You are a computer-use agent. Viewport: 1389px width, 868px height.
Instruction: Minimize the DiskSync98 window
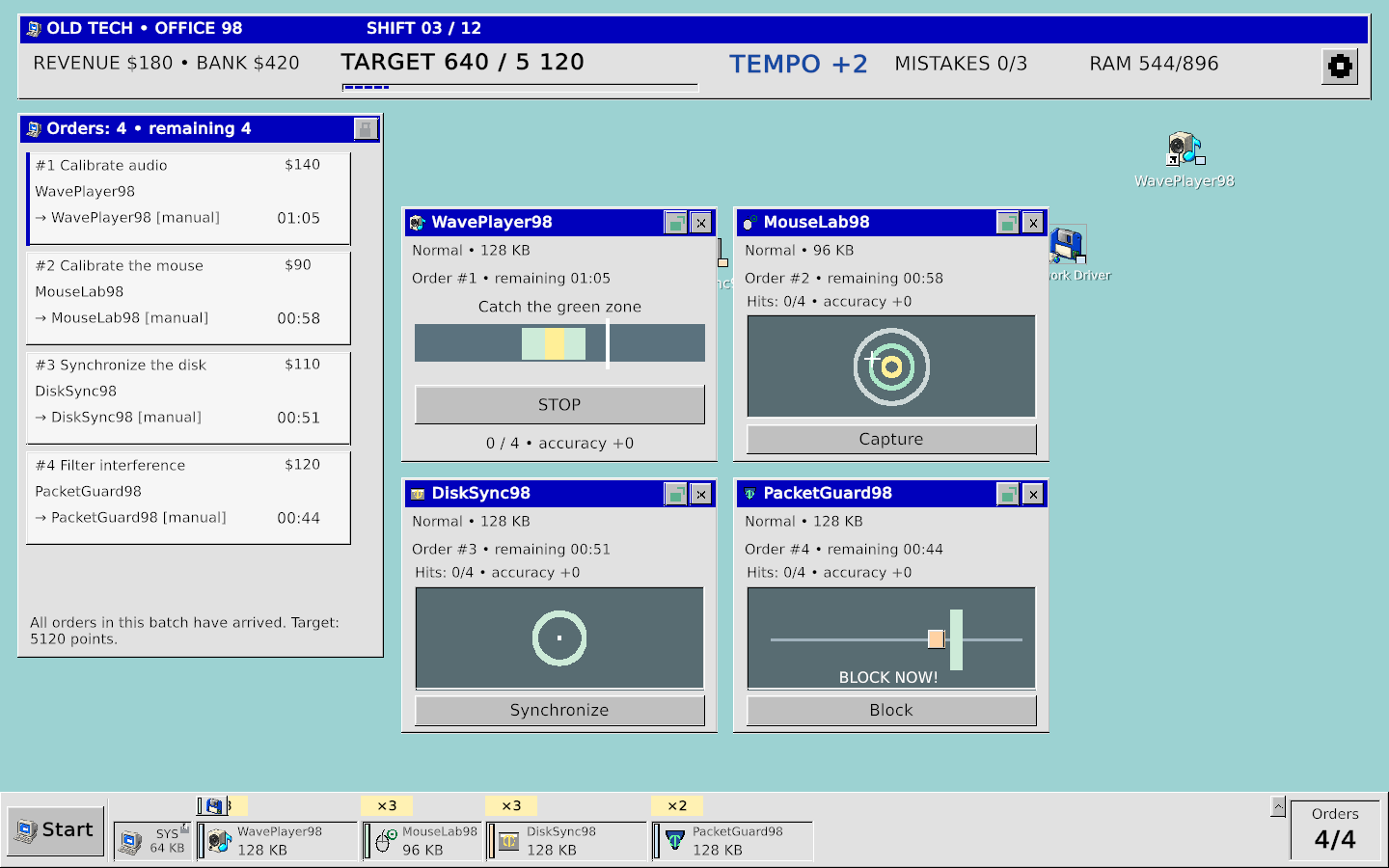pos(675,494)
